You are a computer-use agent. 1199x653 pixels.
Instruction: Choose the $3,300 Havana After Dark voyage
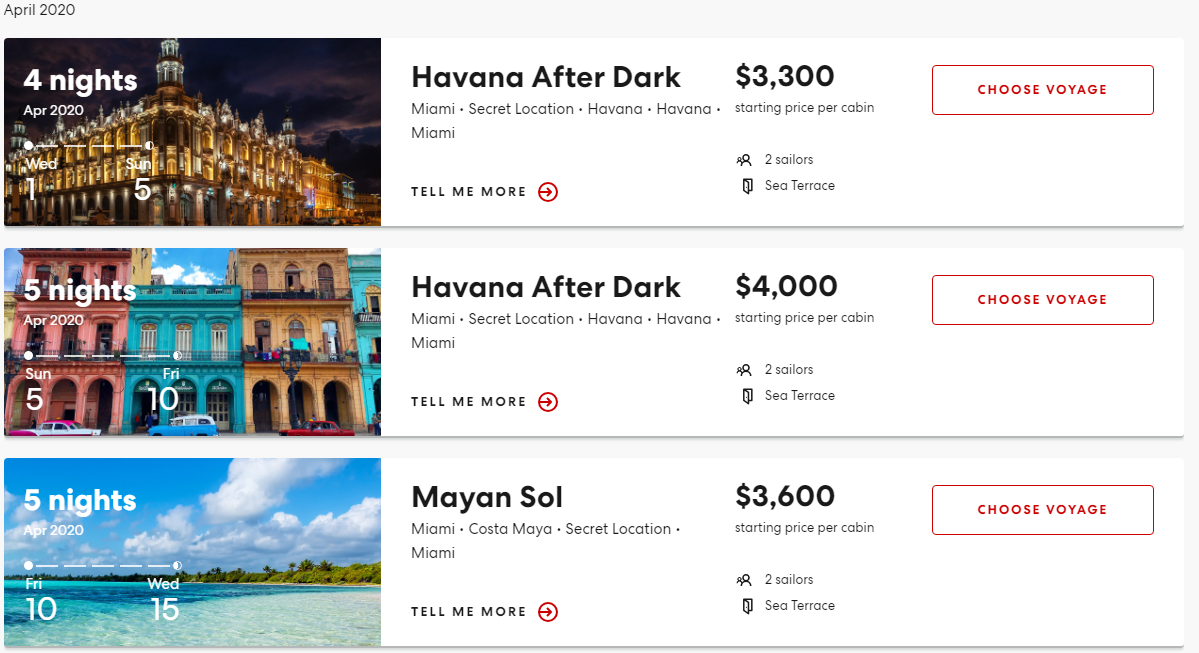[1042, 90]
